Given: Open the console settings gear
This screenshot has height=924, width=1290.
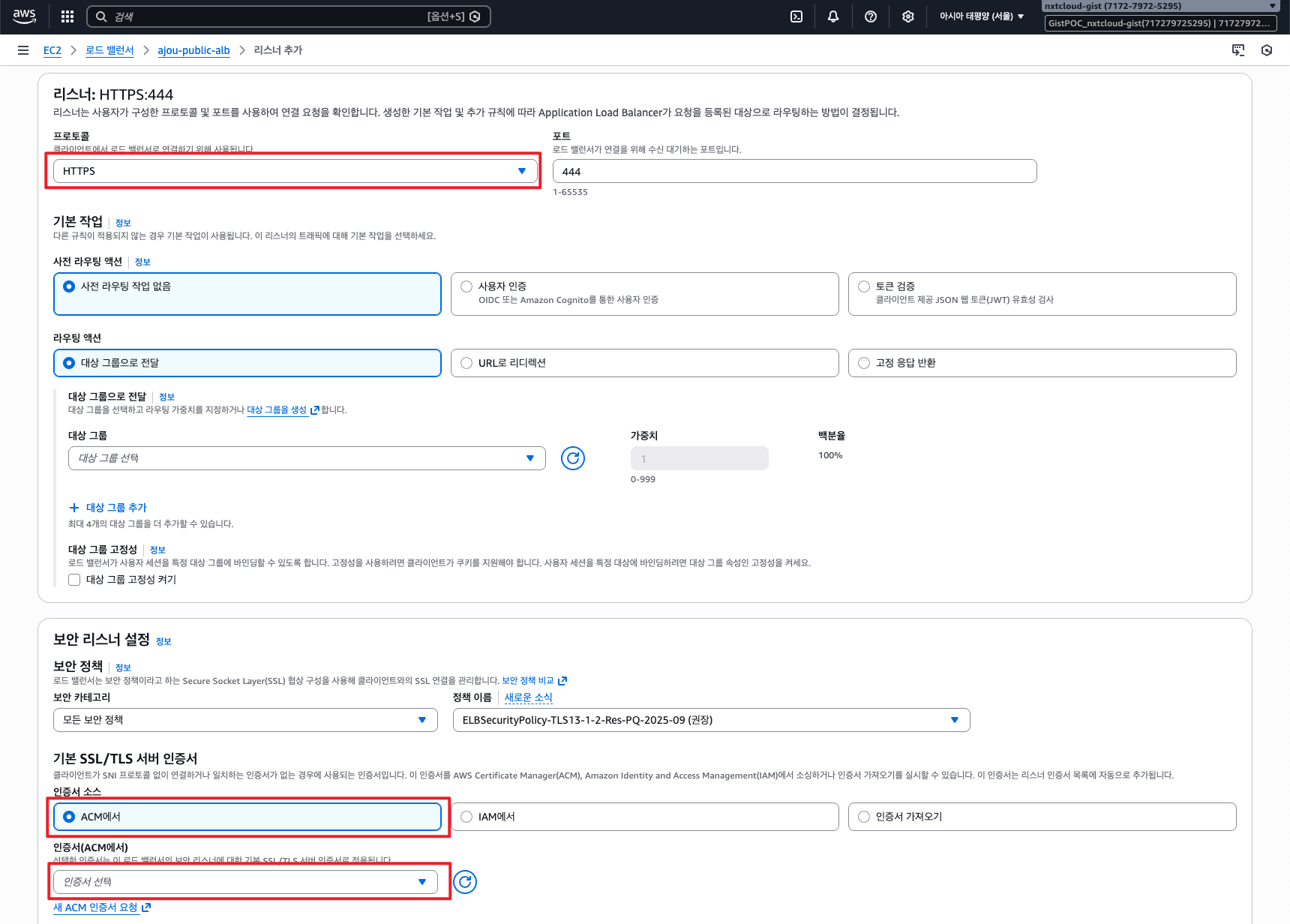Looking at the screenshot, I should (908, 16).
